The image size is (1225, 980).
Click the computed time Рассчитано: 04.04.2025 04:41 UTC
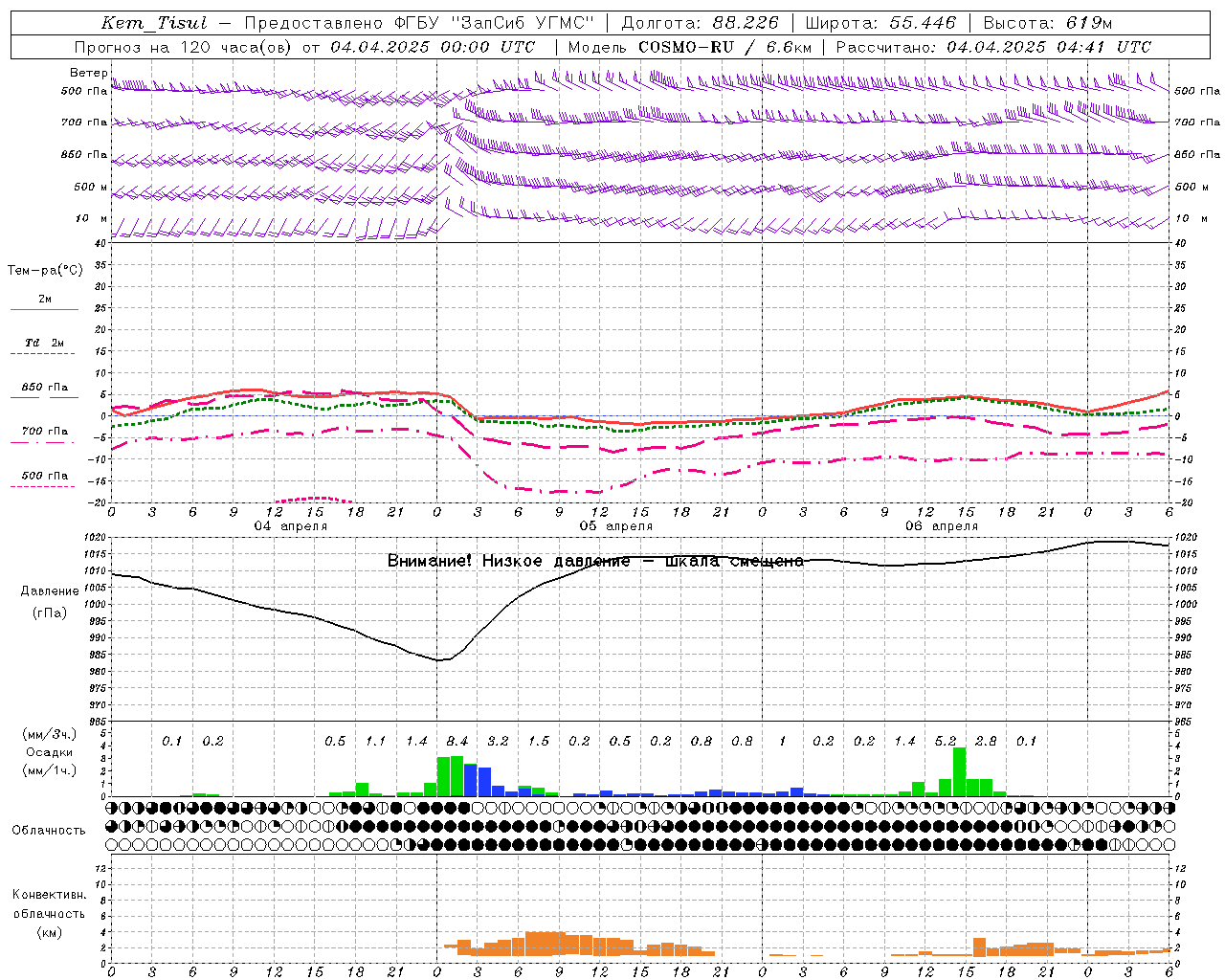coord(993,47)
